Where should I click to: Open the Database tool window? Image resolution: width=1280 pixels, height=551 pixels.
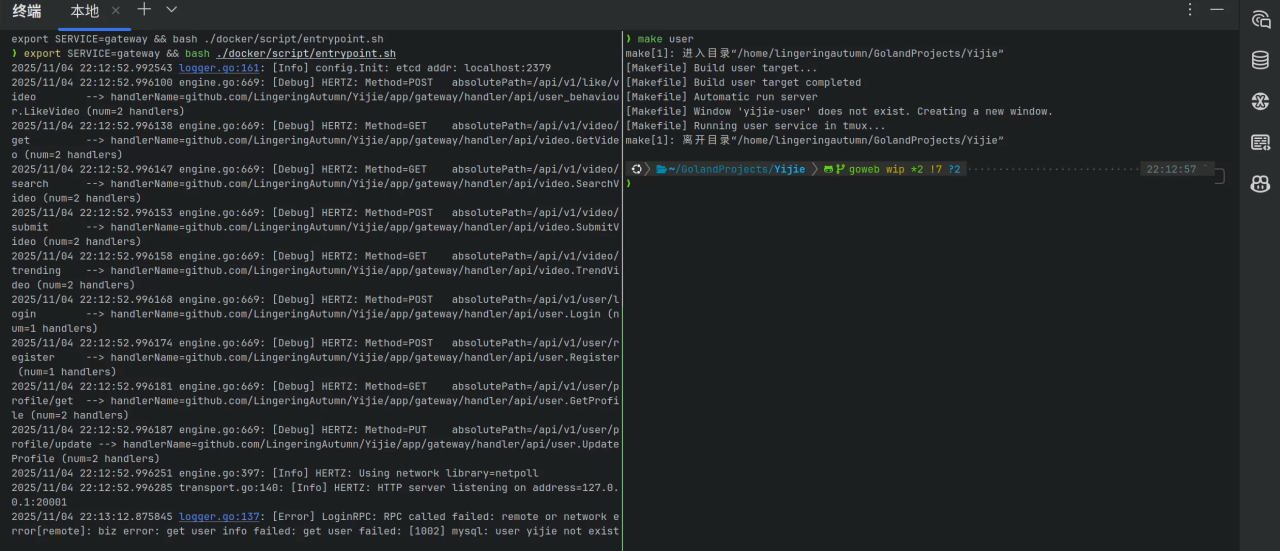[x=1260, y=60]
